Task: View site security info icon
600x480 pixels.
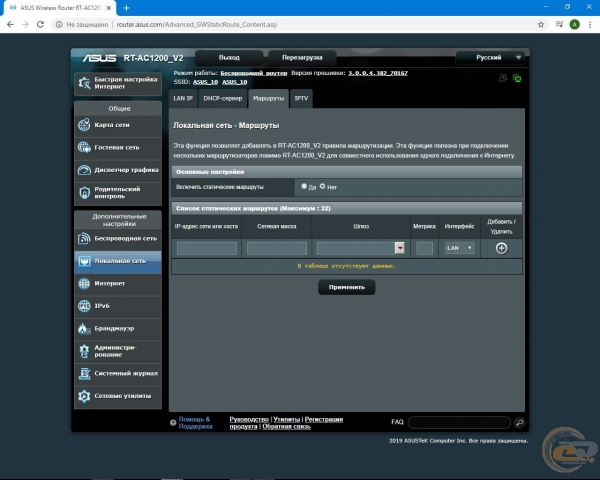Action: click(x=59, y=24)
